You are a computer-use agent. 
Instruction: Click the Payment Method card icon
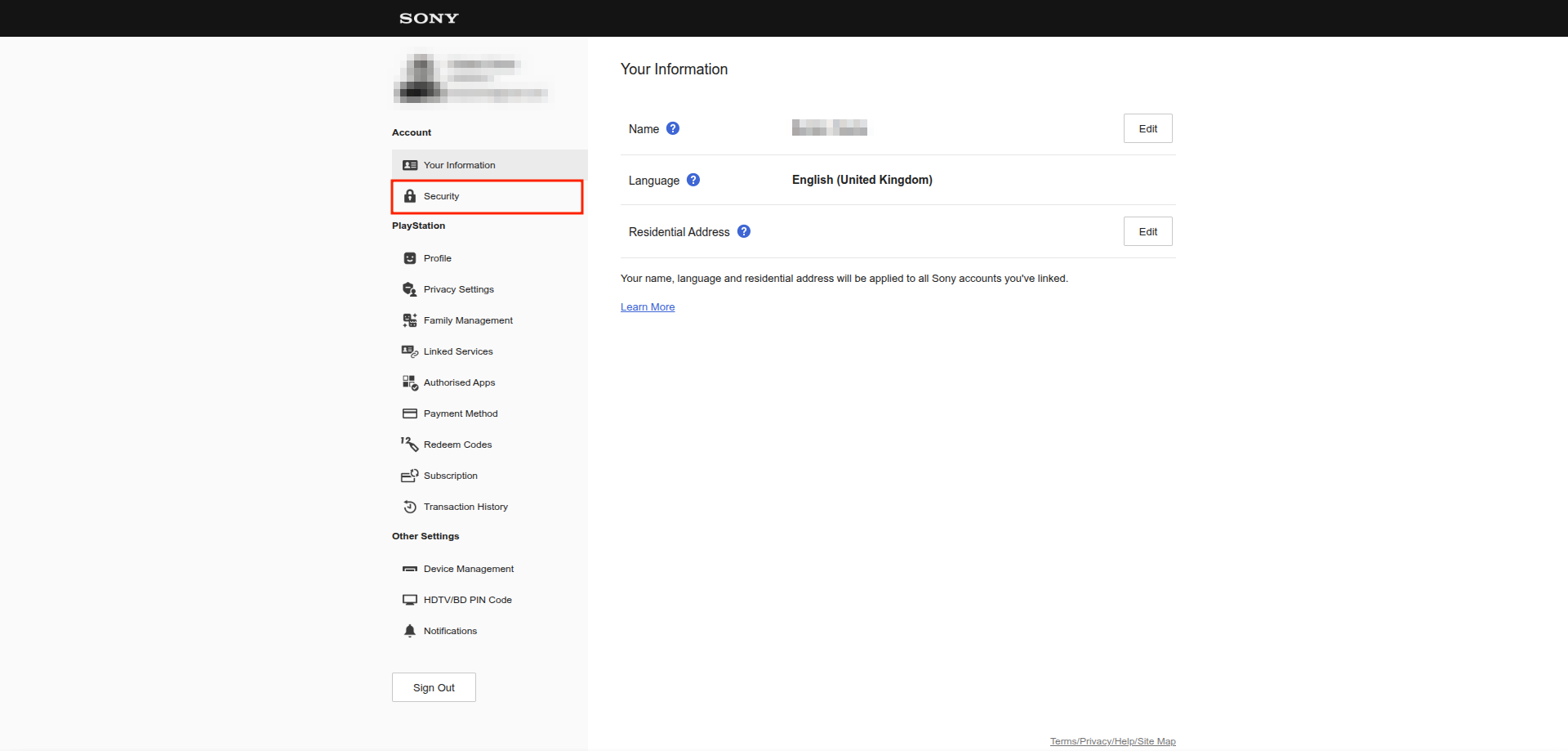point(410,413)
